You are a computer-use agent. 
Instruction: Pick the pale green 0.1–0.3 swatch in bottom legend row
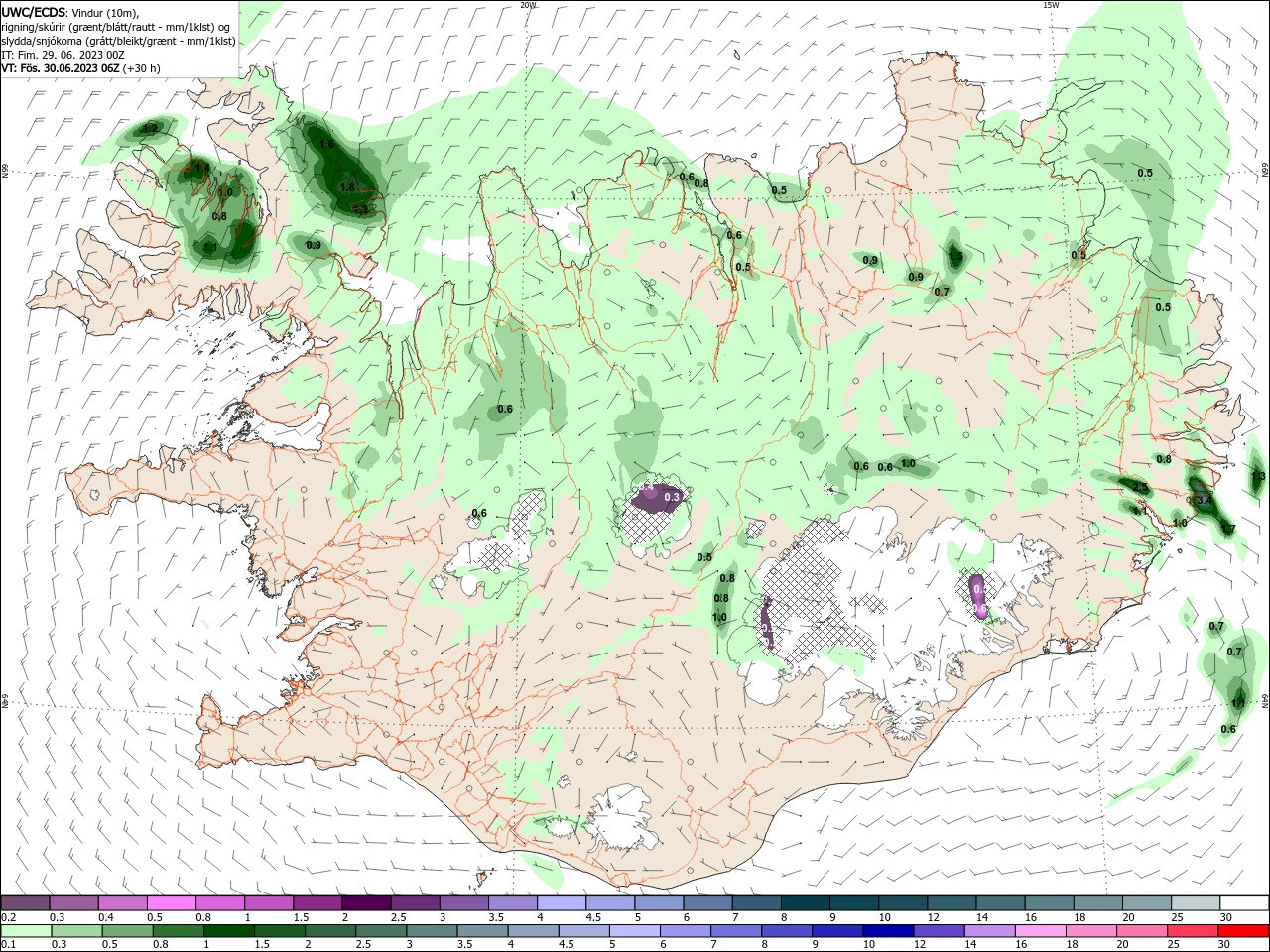coord(25,932)
